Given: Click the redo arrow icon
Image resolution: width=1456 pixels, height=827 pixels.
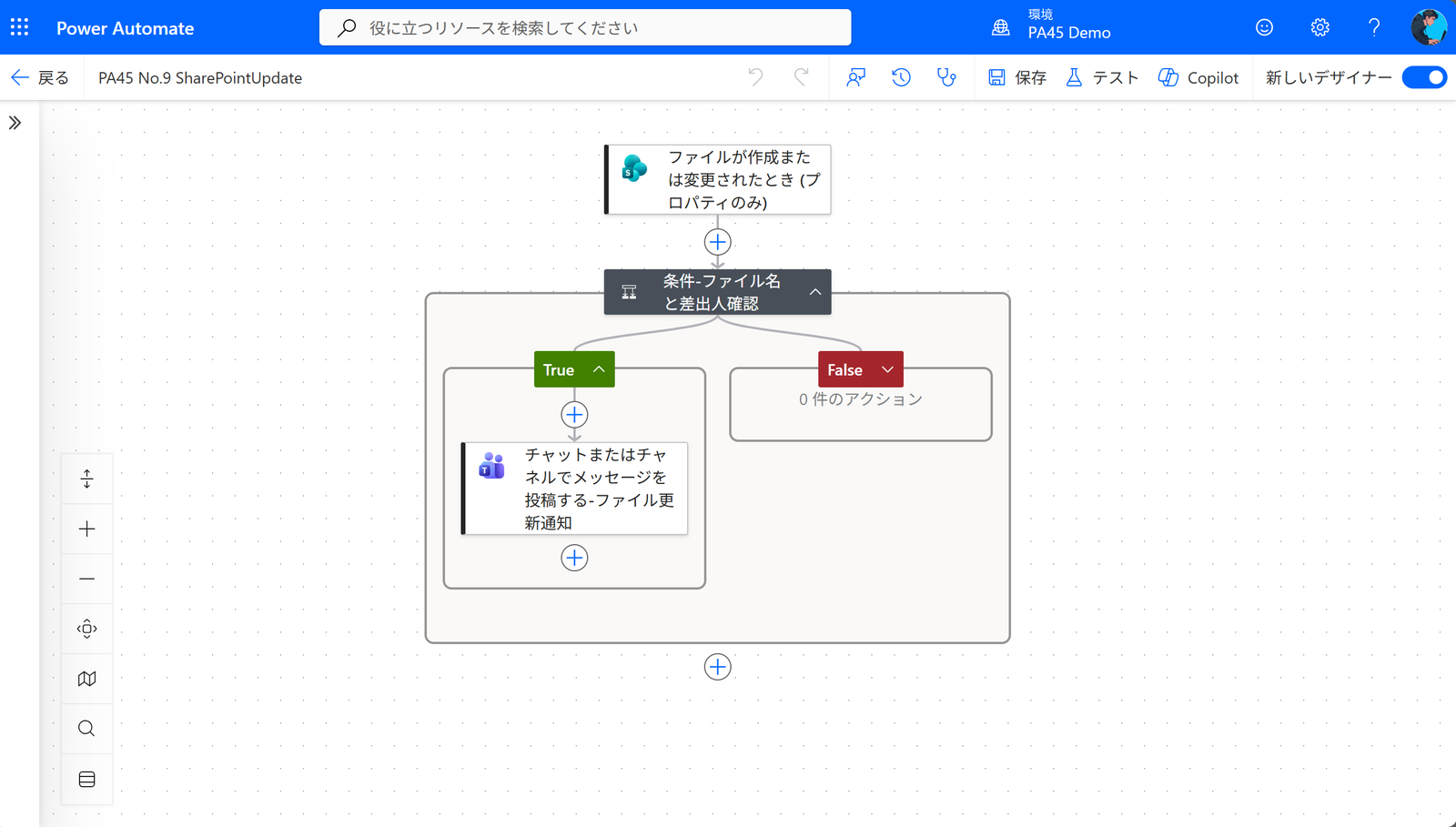Looking at the screenshot, I should coord(801,77).
